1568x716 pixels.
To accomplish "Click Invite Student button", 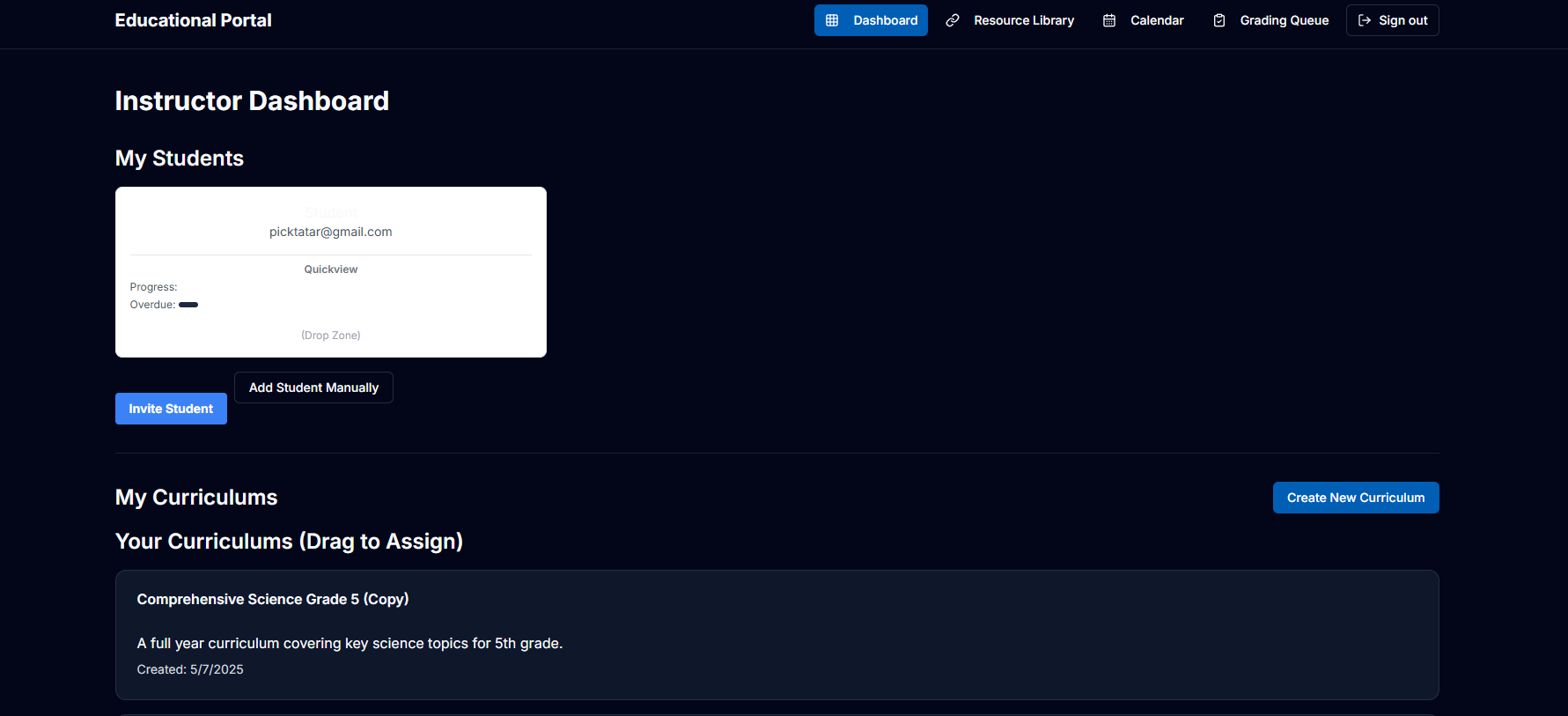I will click(171, 409).
